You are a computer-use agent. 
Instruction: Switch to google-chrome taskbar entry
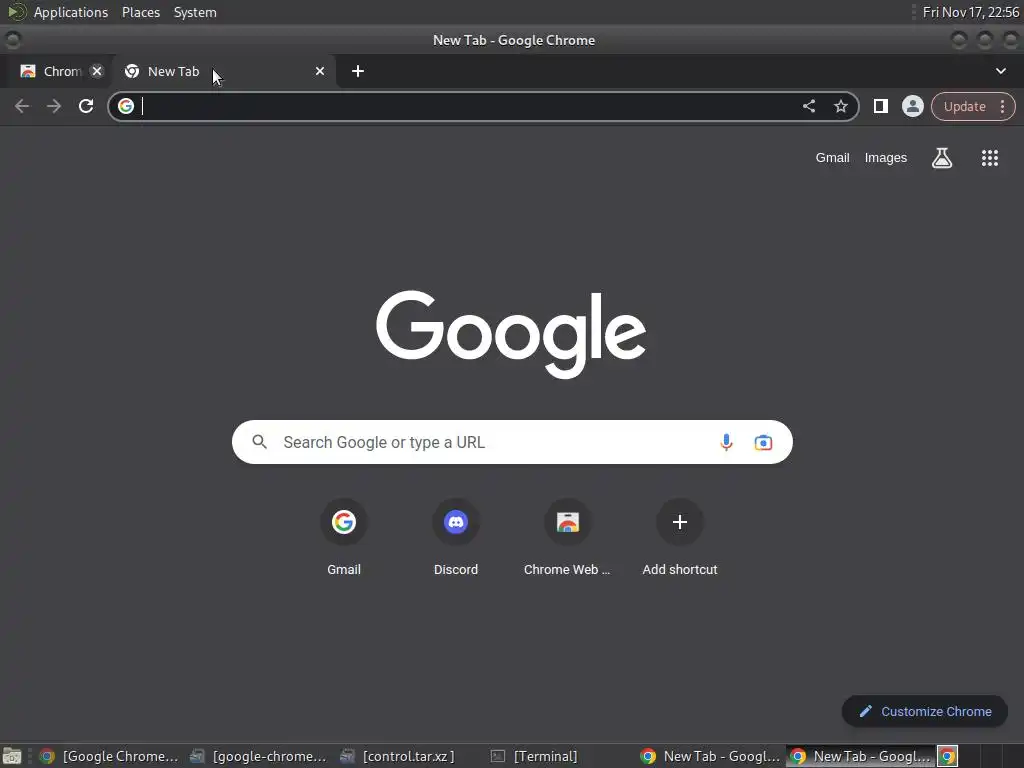258,756
